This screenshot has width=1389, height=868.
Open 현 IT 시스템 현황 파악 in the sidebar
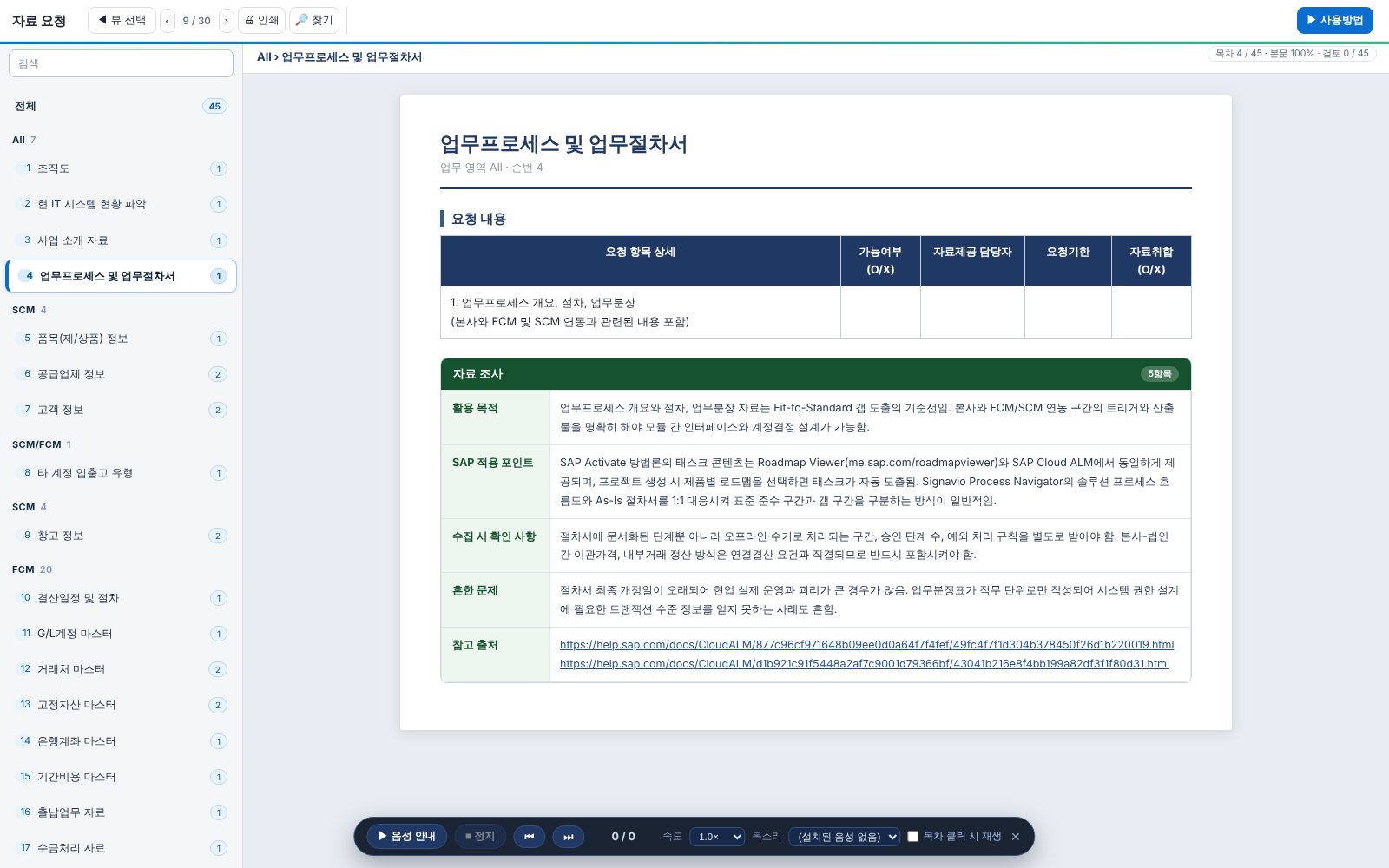coord(121,204)
